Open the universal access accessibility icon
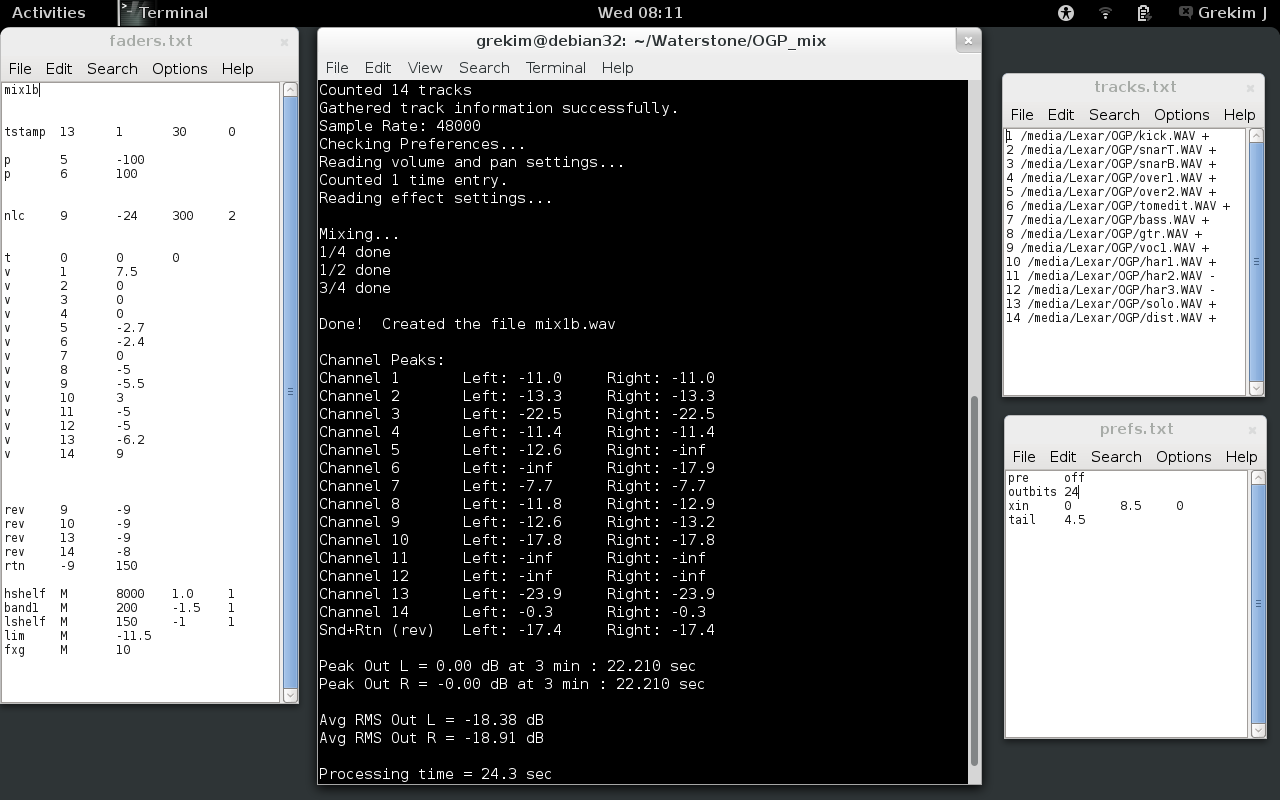The width and height of the screenshot is (1280, 800). [x=1066, y=13]
